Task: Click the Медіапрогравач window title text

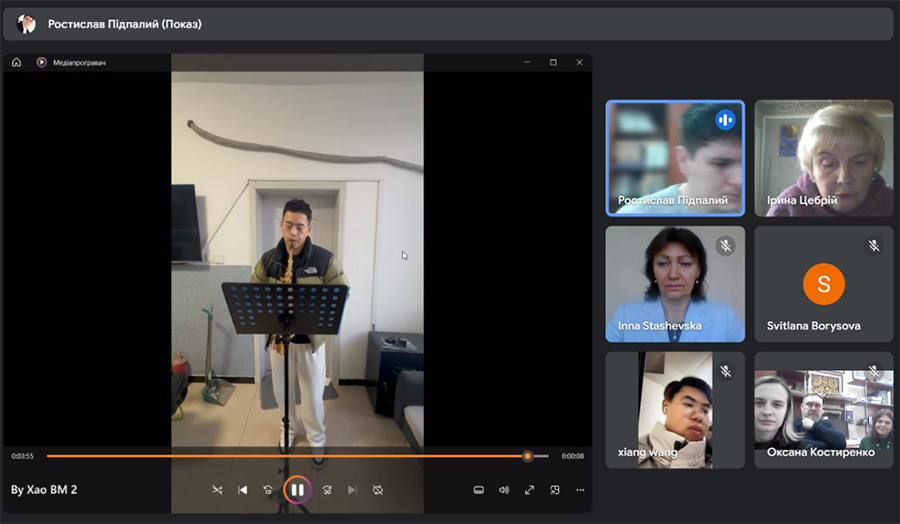Action: pyautogui.click(x=79, y=63)
